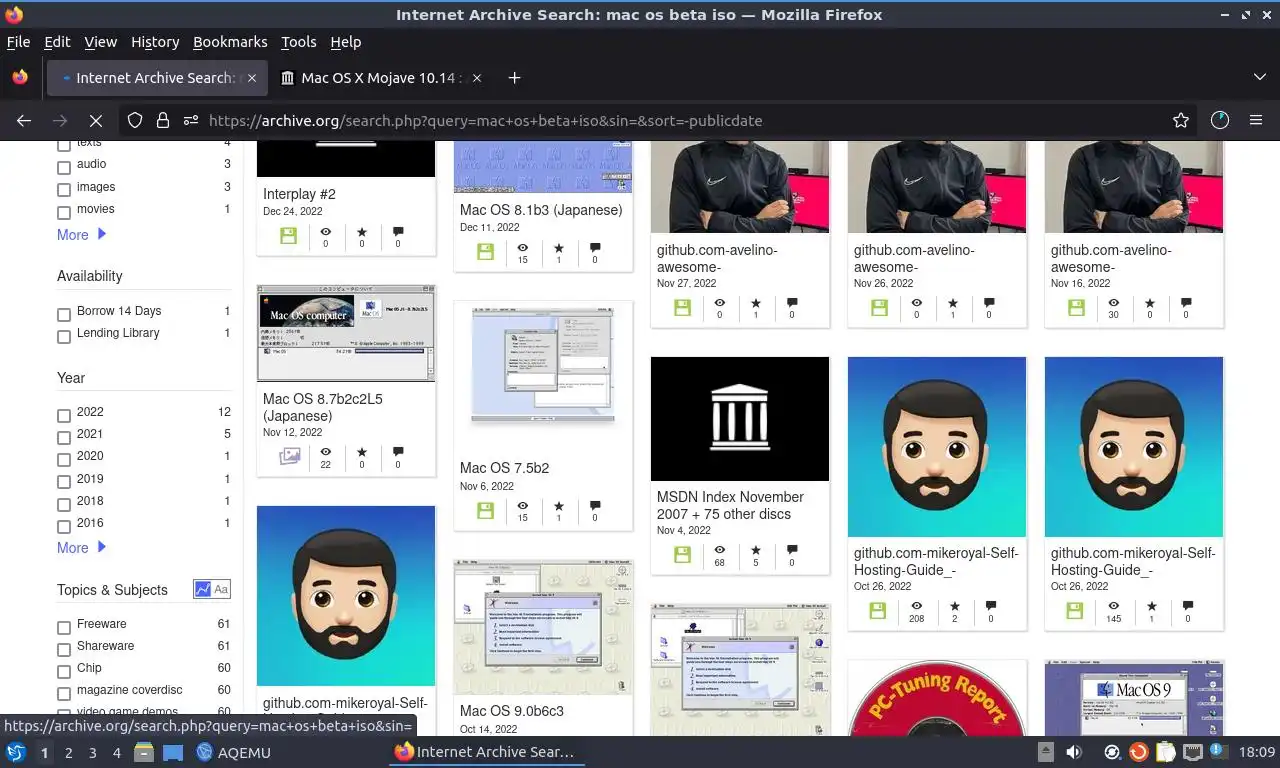Viewport: 1280px width, 768px height.
Task: Open the volume speaker tray icon
Action: coord(1074,752)
